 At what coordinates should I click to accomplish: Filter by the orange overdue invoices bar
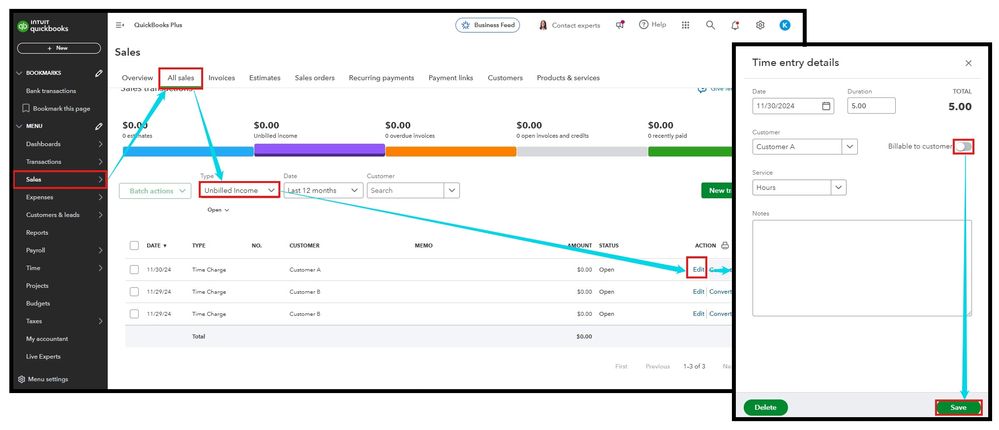450,152
